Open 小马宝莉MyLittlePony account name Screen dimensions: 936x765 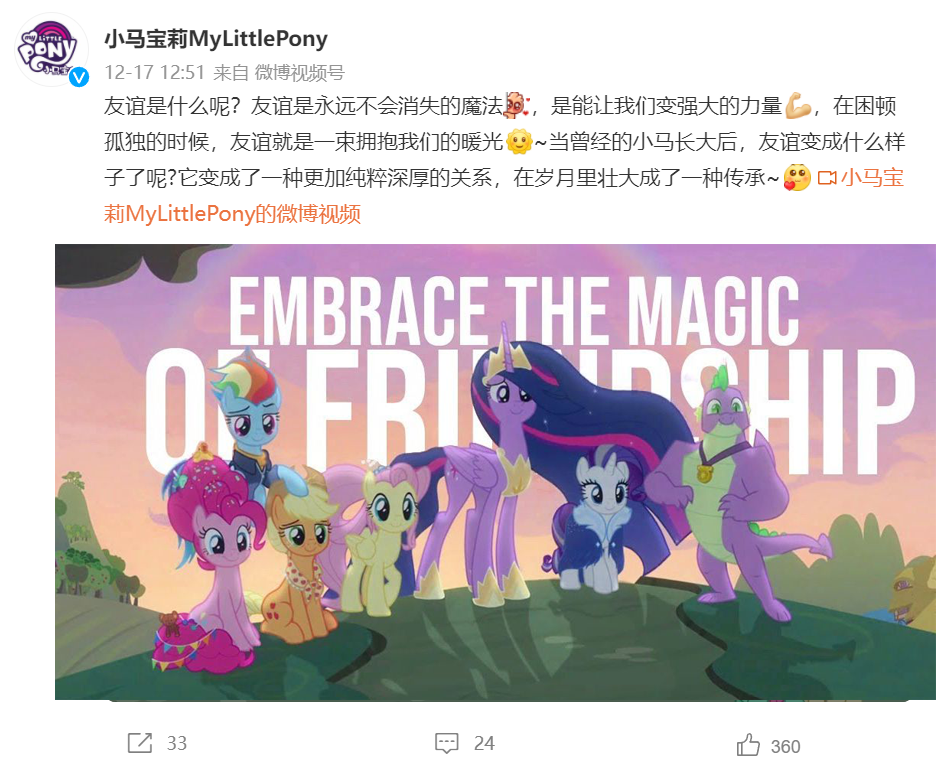pos(216,39)
